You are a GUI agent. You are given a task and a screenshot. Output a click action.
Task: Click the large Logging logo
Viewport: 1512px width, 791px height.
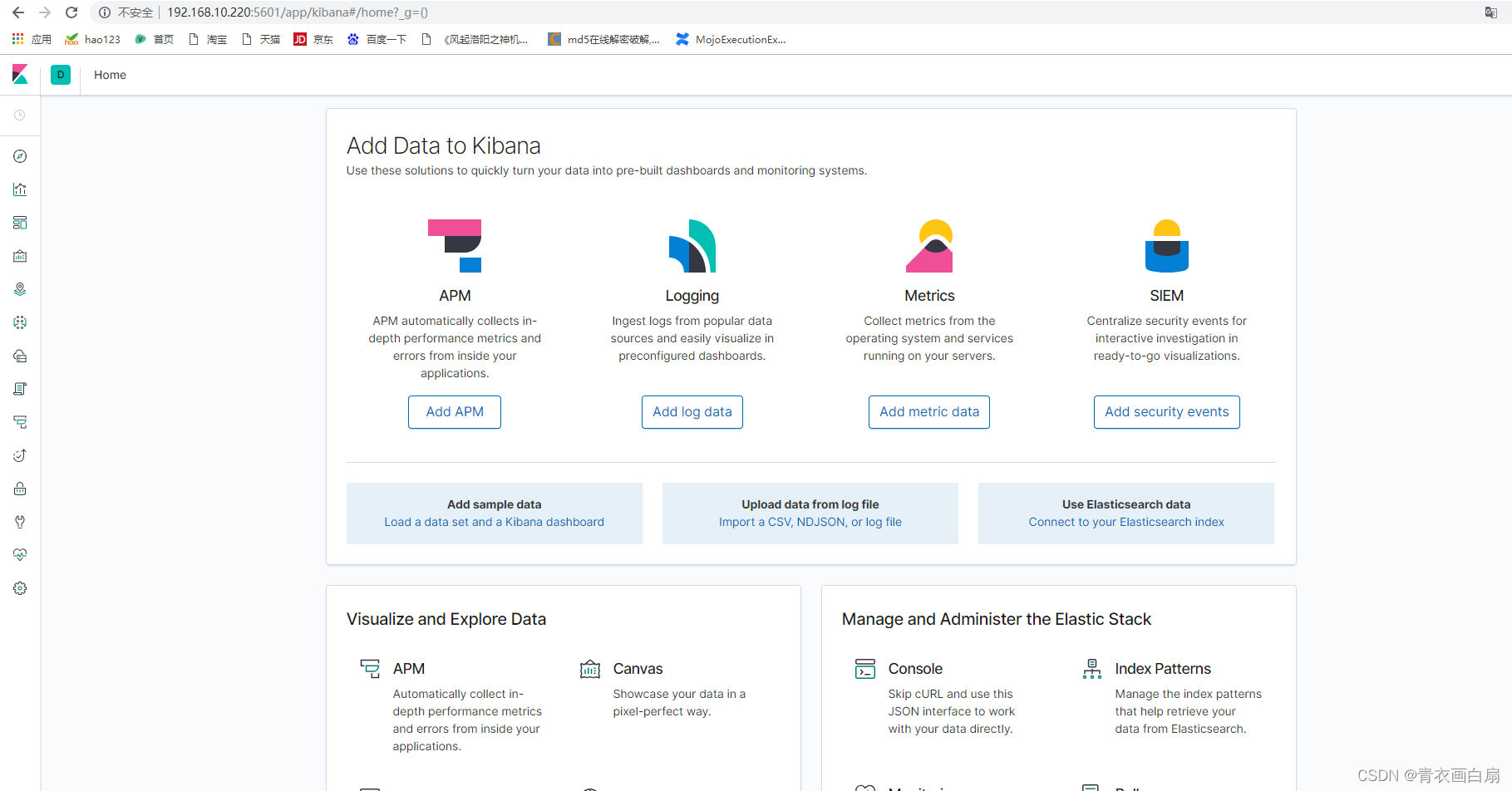point(692,246)
